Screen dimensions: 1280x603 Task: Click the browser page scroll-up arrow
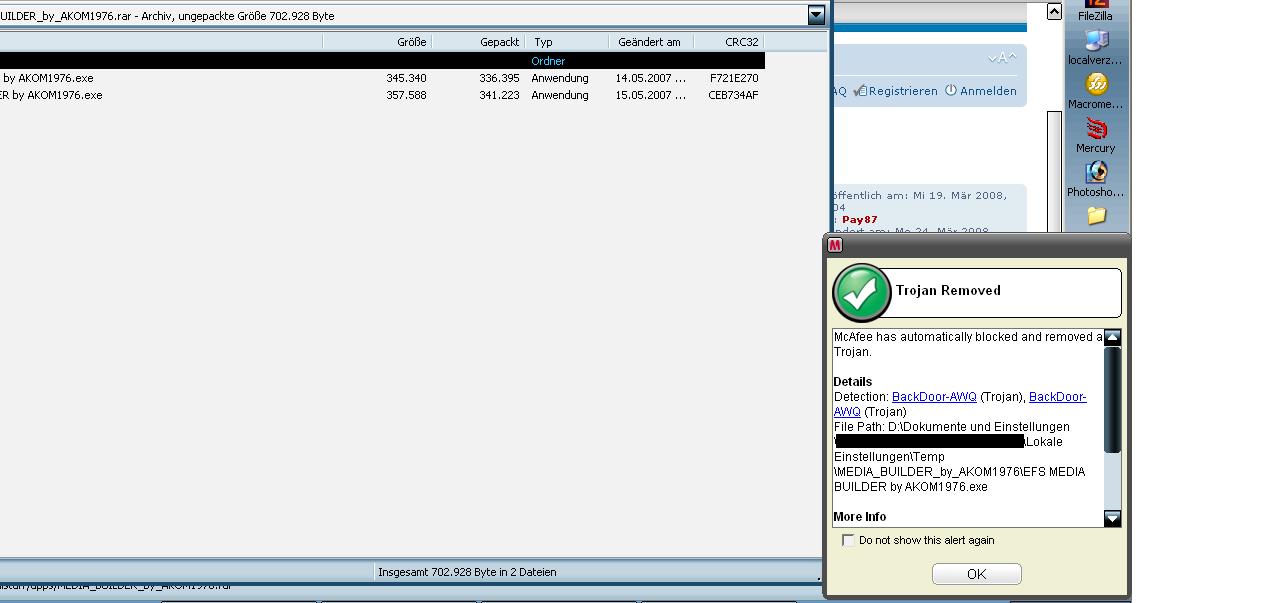pyautogui.click(x=1054, y=11)
